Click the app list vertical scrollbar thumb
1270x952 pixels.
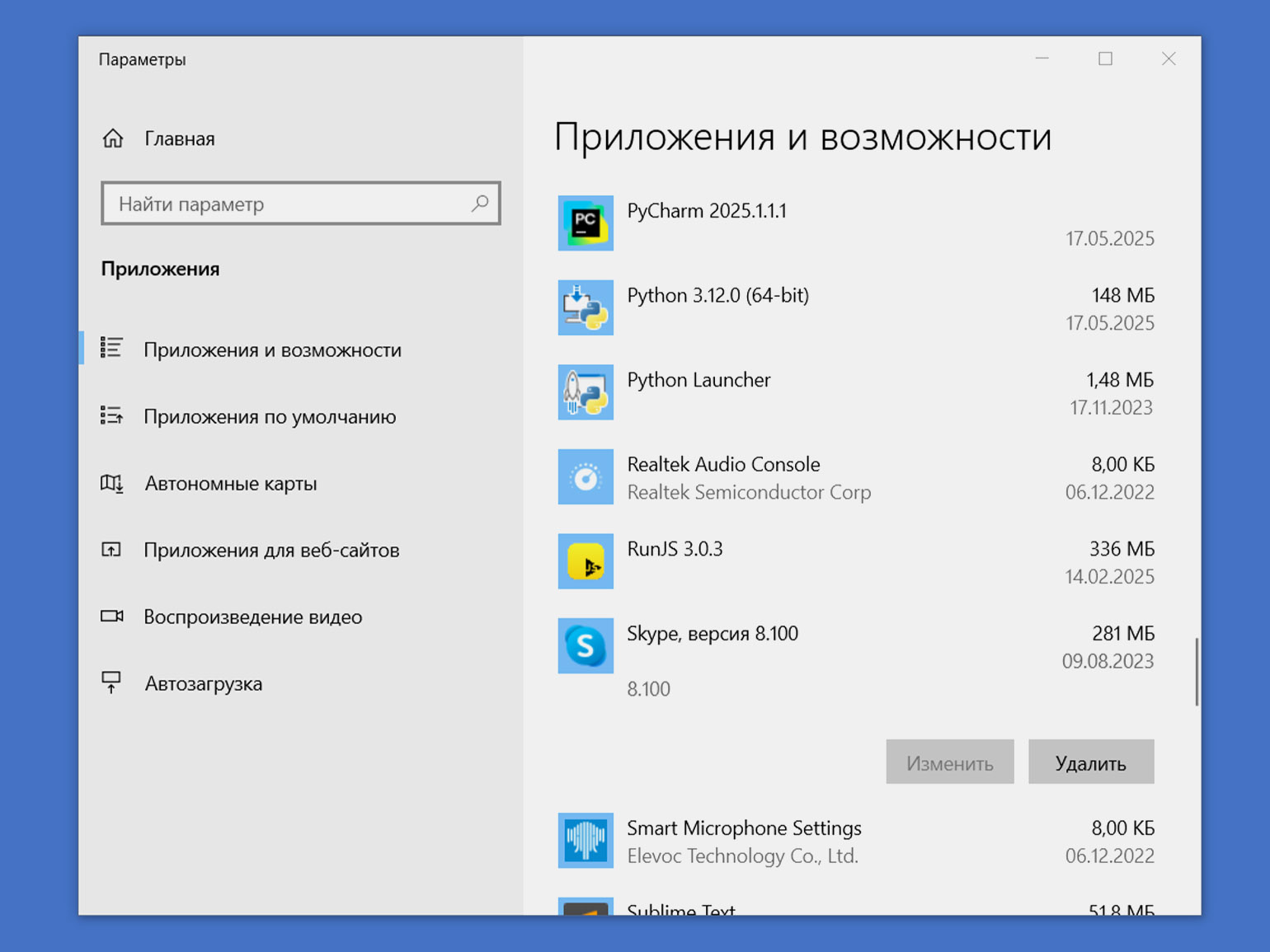point(1197,672)
